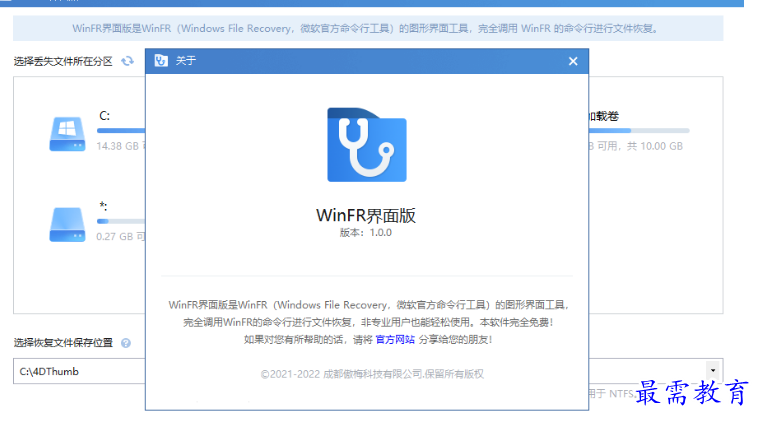Click the refresh partitions icon
The height and width of the screenshot is (424, 757).
click(127, 61)
